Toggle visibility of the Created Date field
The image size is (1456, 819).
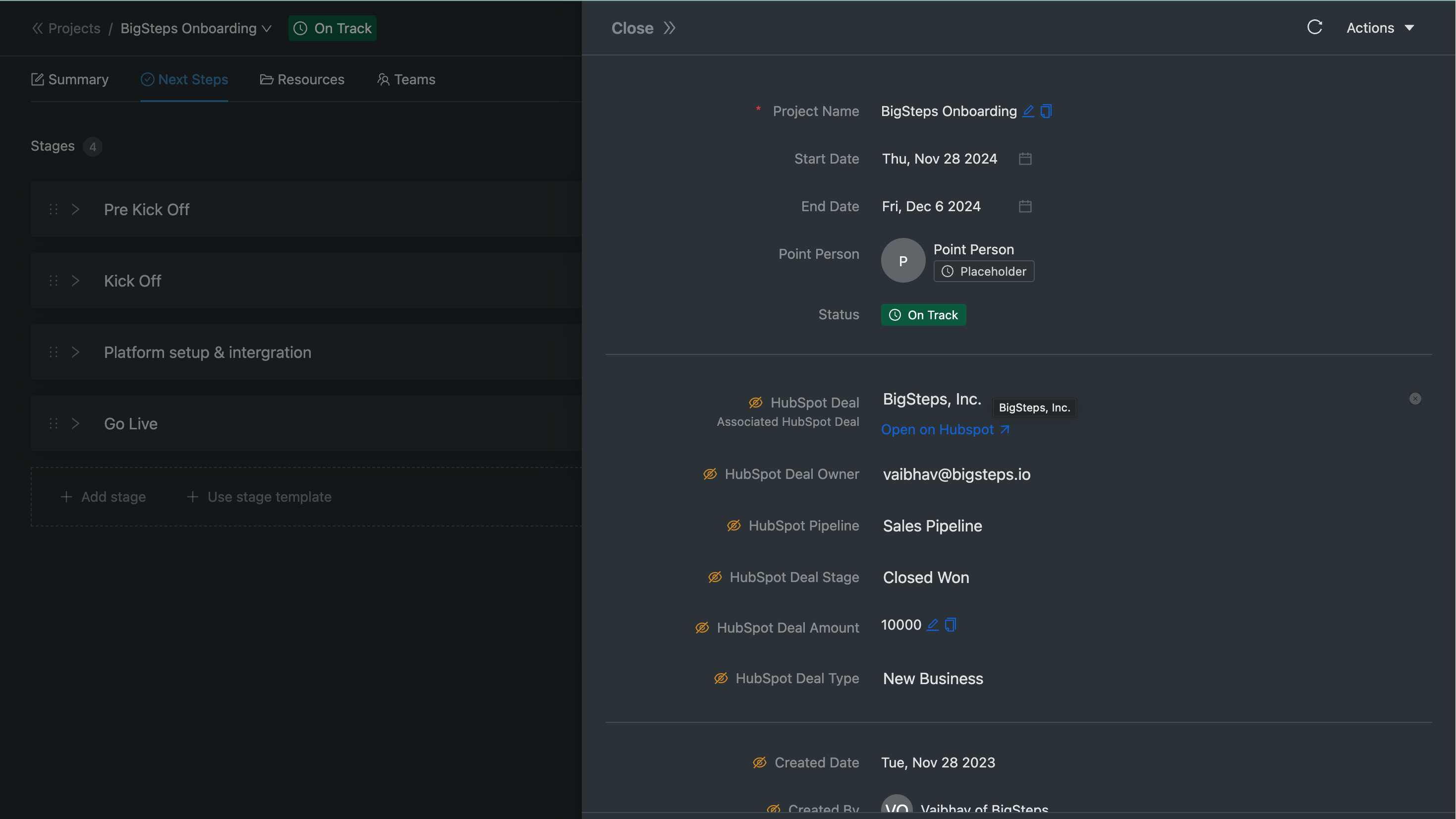(759, 762)
